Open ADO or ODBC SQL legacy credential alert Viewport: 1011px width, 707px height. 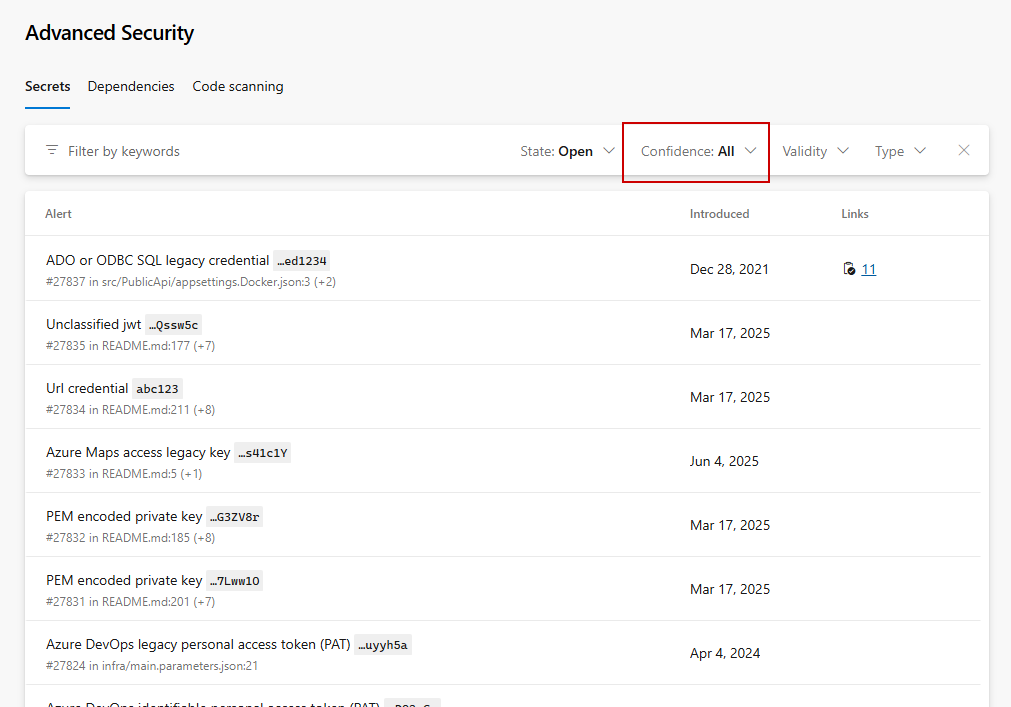pos(157,261)
